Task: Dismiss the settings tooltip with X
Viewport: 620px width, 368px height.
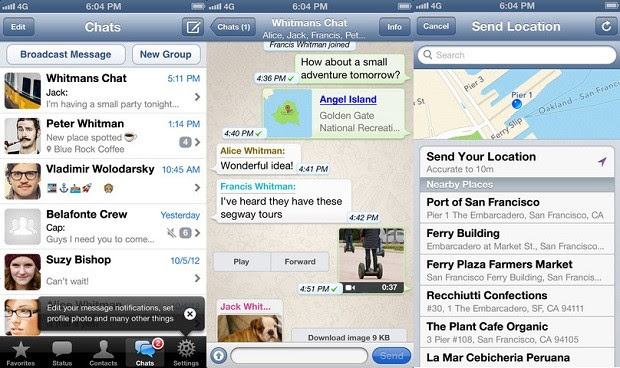Action: pyautogui.click(x=190, y=314)
